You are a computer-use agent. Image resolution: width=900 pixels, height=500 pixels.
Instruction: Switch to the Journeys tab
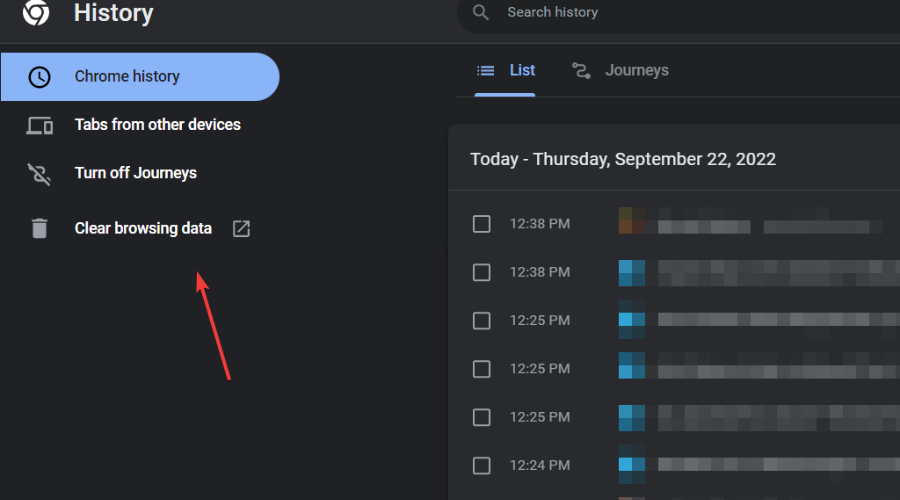point(636,71)
